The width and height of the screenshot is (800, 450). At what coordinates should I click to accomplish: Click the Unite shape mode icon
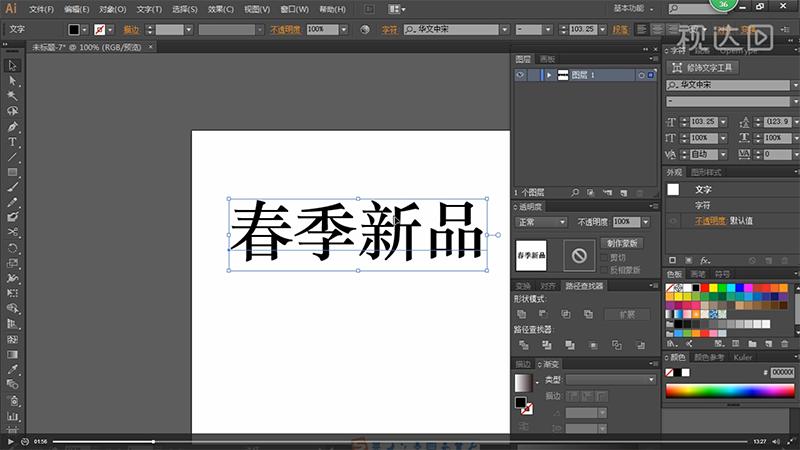pyautogui.click(x=521, y=314)
